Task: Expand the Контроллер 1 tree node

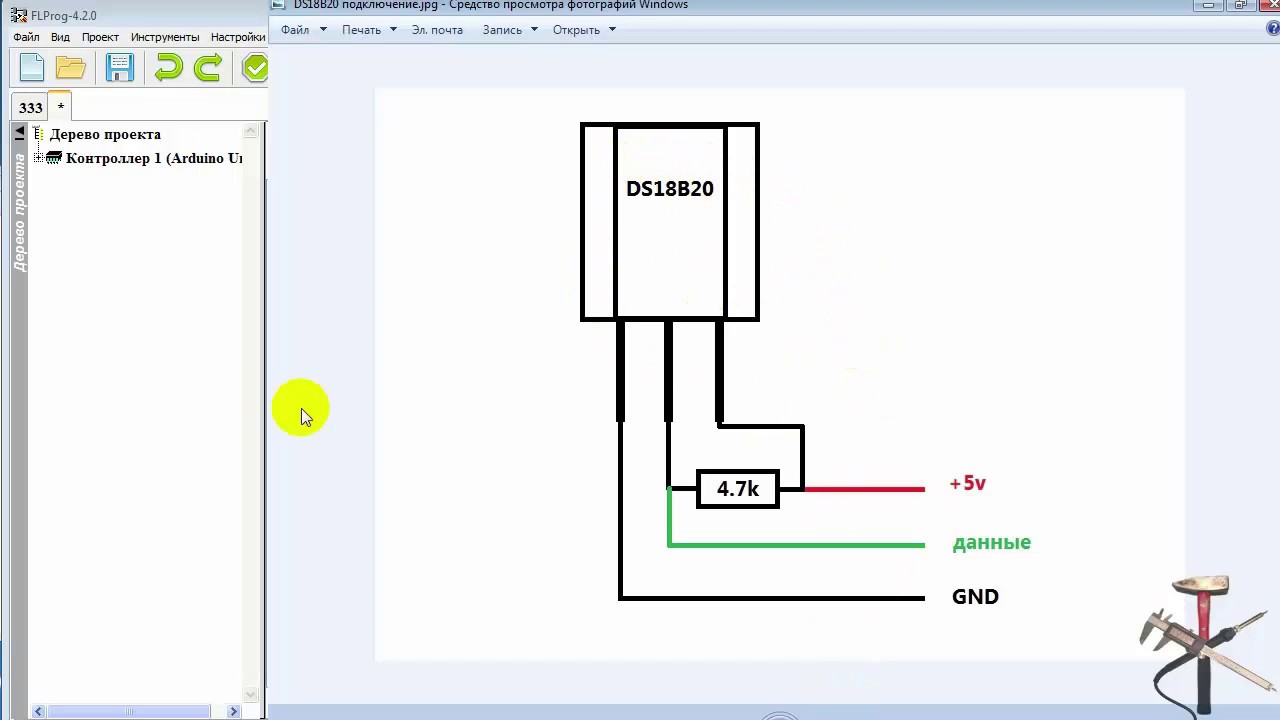Action: 38,158
